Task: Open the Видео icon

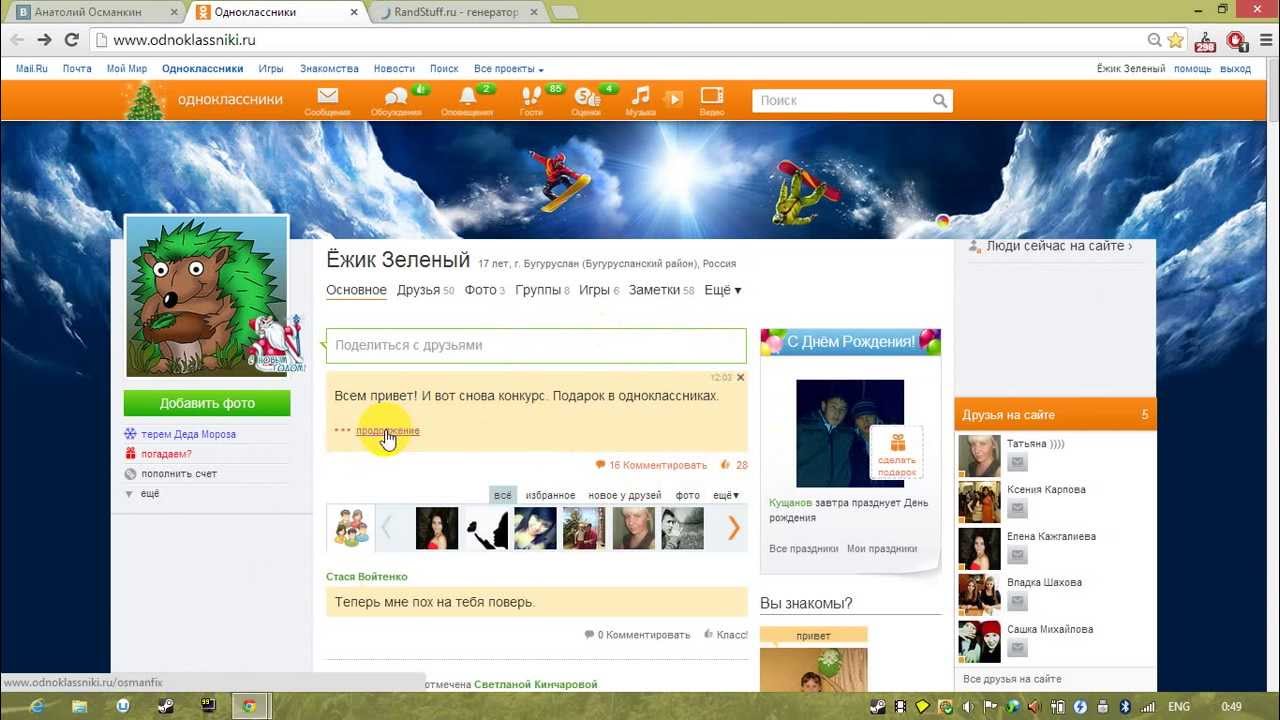Action: [x=712, y=100]
